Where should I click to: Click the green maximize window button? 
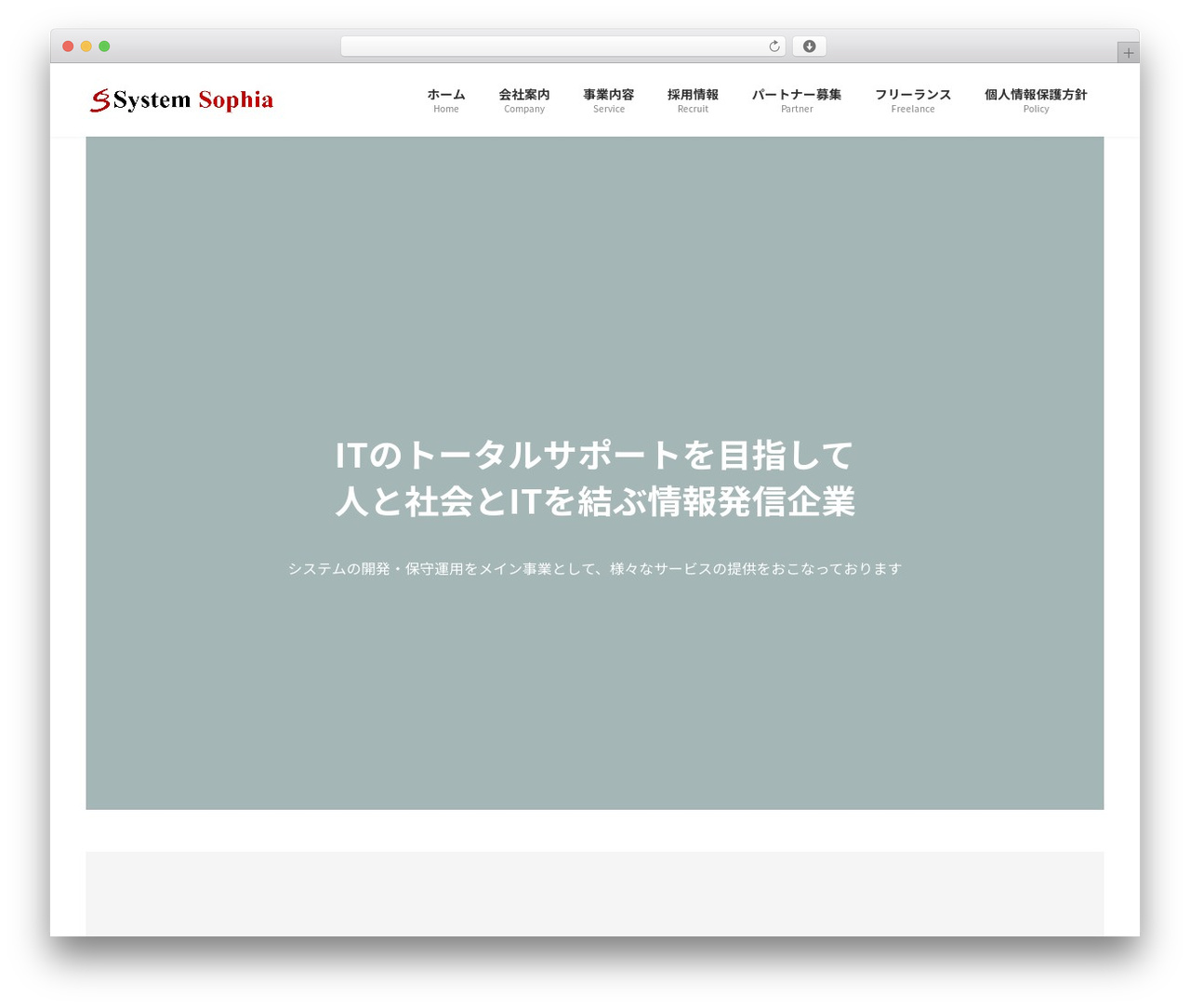[x=104, y=46]
